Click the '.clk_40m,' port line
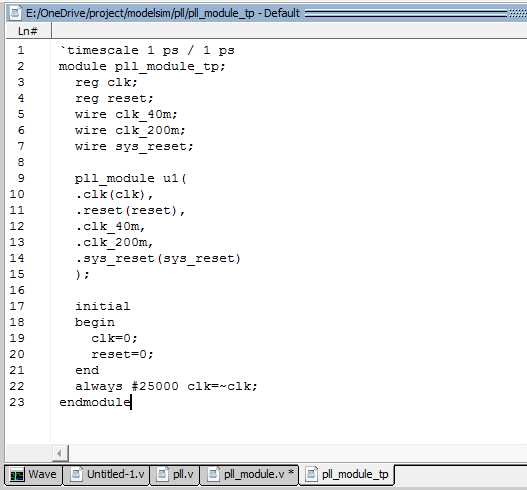 coord(110,227)
